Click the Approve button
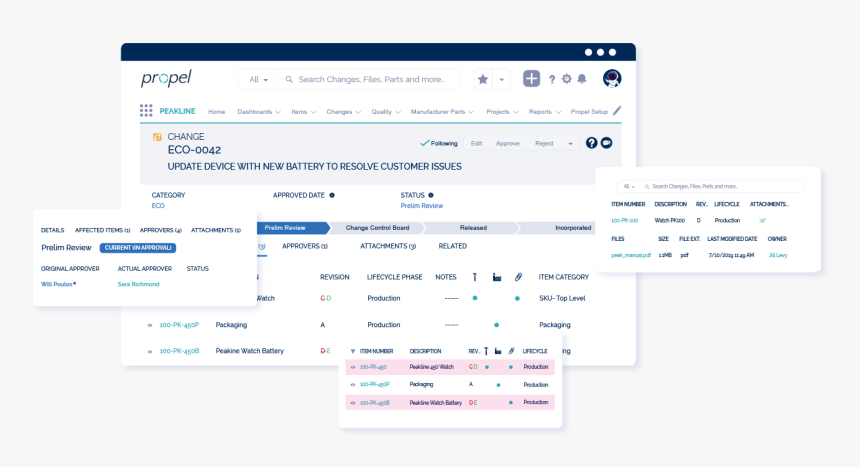 508,143
